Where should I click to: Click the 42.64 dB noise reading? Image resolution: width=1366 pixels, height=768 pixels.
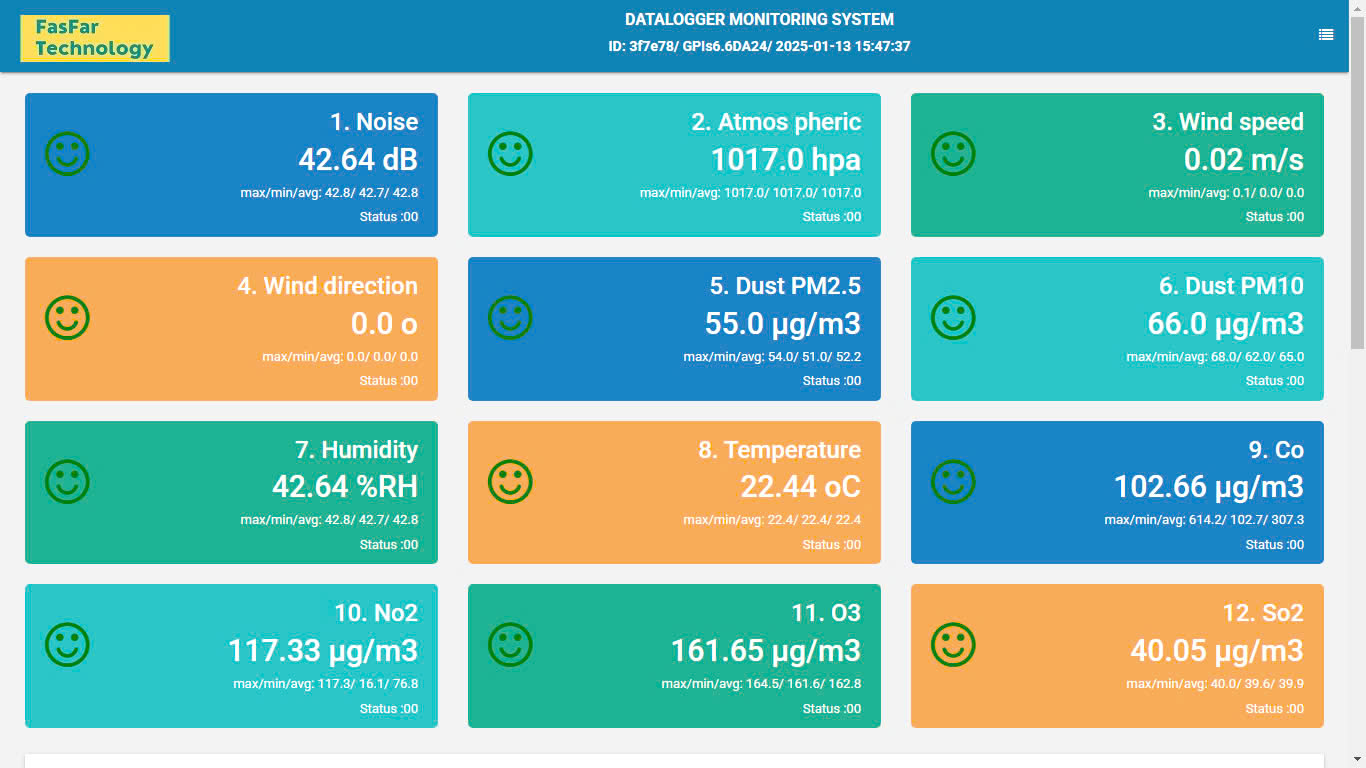coord(358,159)
